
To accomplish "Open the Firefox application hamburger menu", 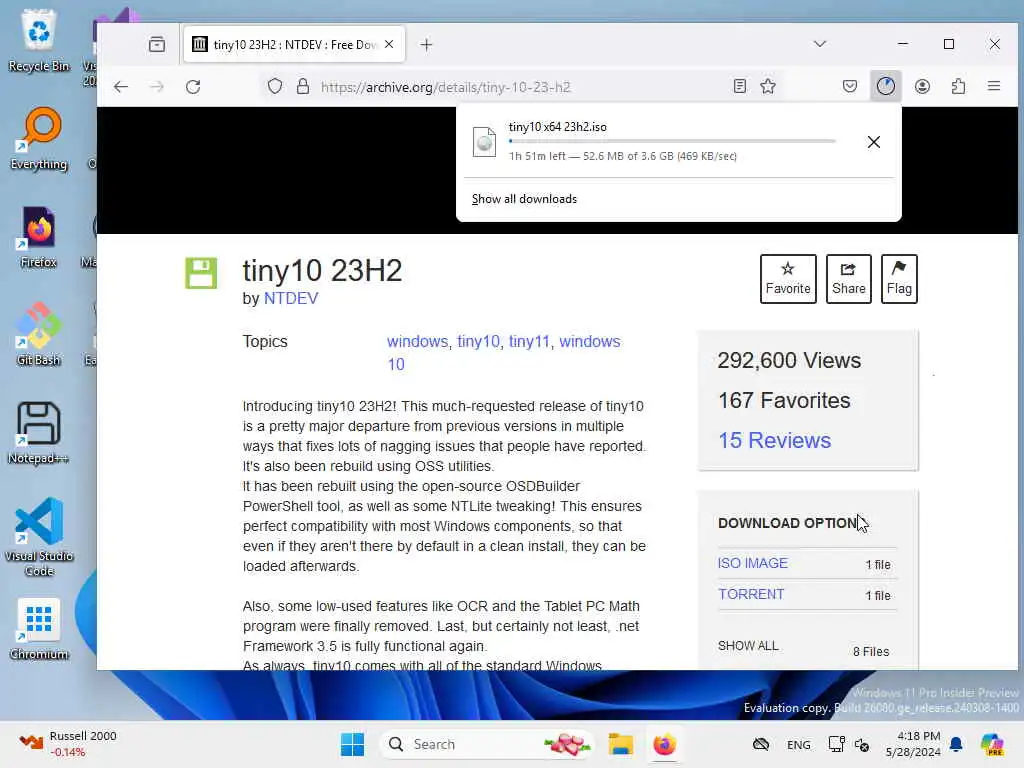I will (x=994, y=86).
